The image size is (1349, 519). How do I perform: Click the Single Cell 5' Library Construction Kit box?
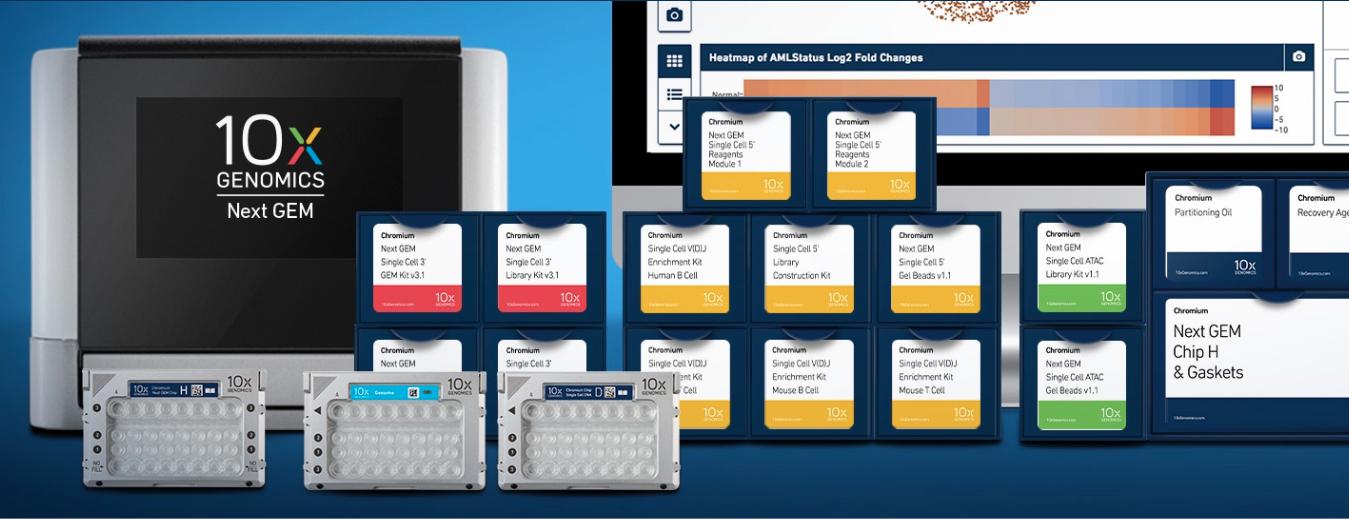(x=810, y=268)
